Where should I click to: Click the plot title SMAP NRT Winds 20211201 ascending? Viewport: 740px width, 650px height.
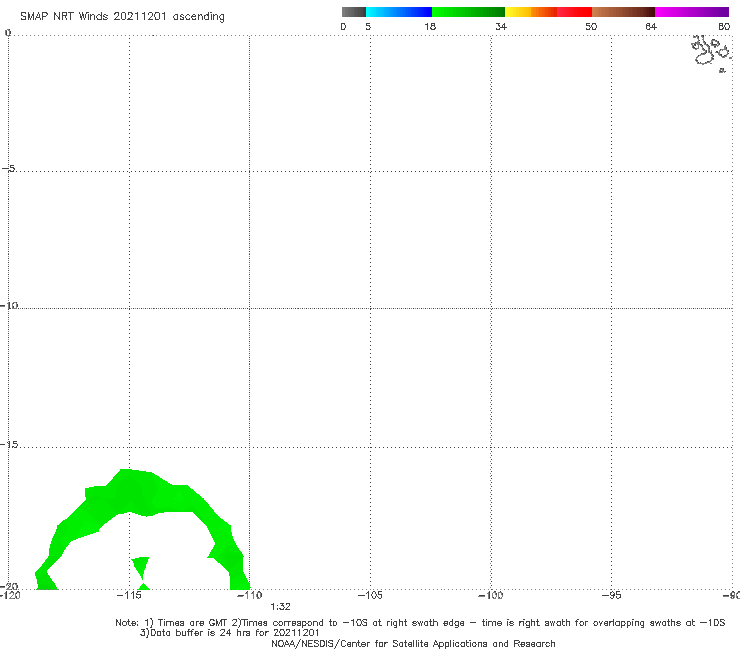122,17
